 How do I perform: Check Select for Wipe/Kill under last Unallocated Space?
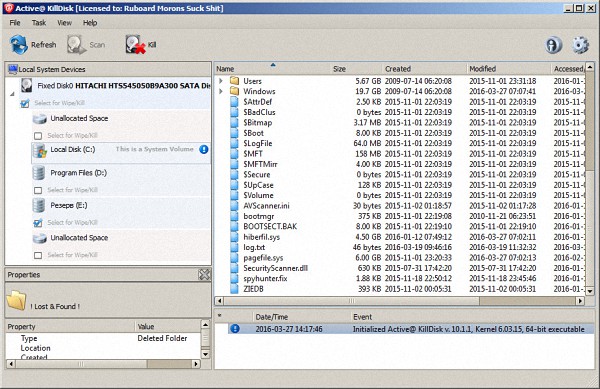pyautogui.click(x=38, y=255)
